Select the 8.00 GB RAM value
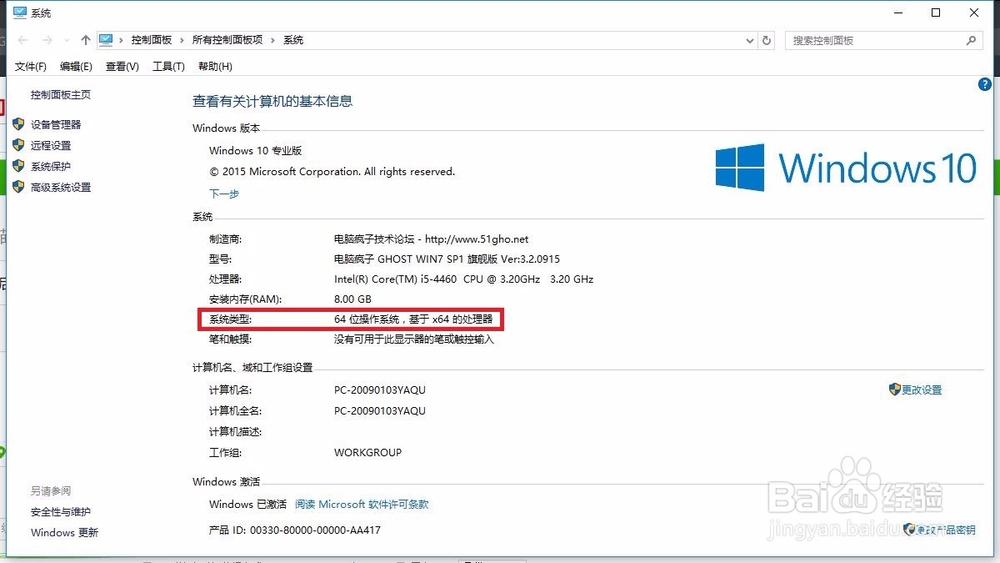The image size is (1000, 563). click(x=353, y=299)
